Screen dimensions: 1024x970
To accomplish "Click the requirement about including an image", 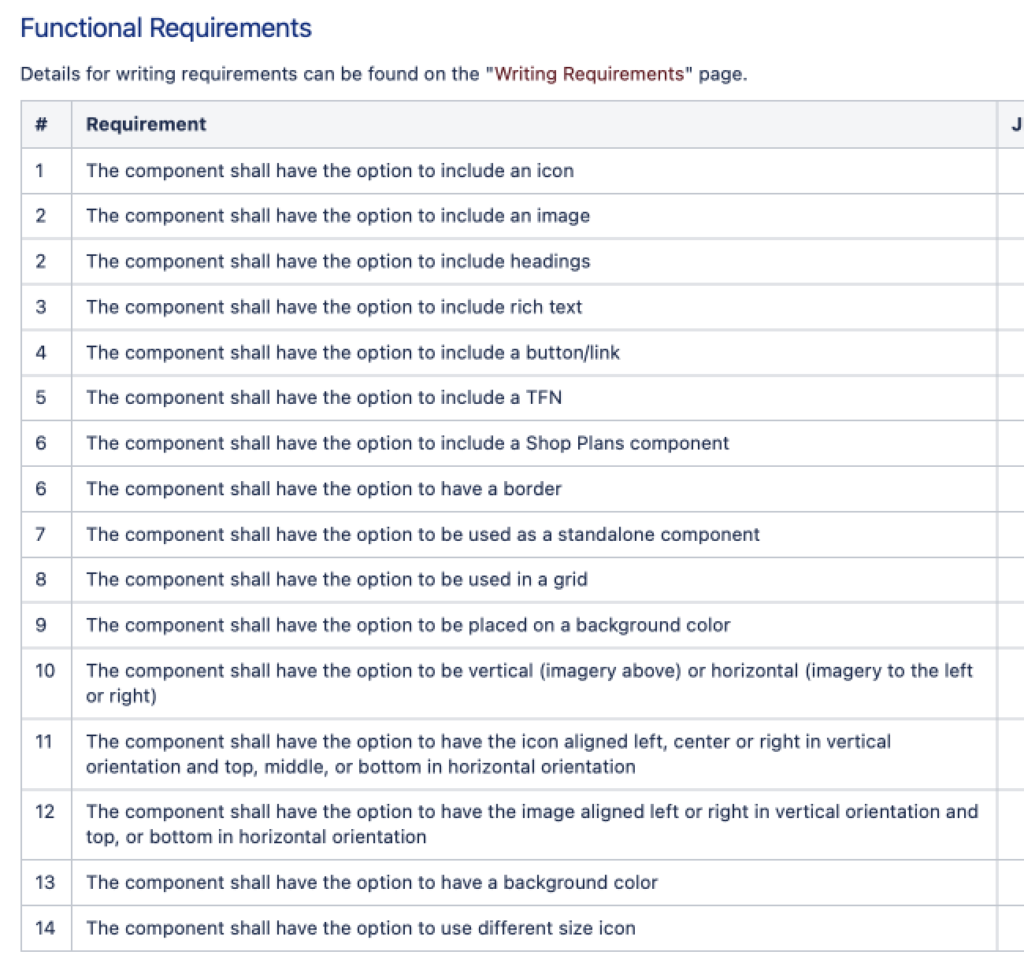I will [x=338, y=216].
